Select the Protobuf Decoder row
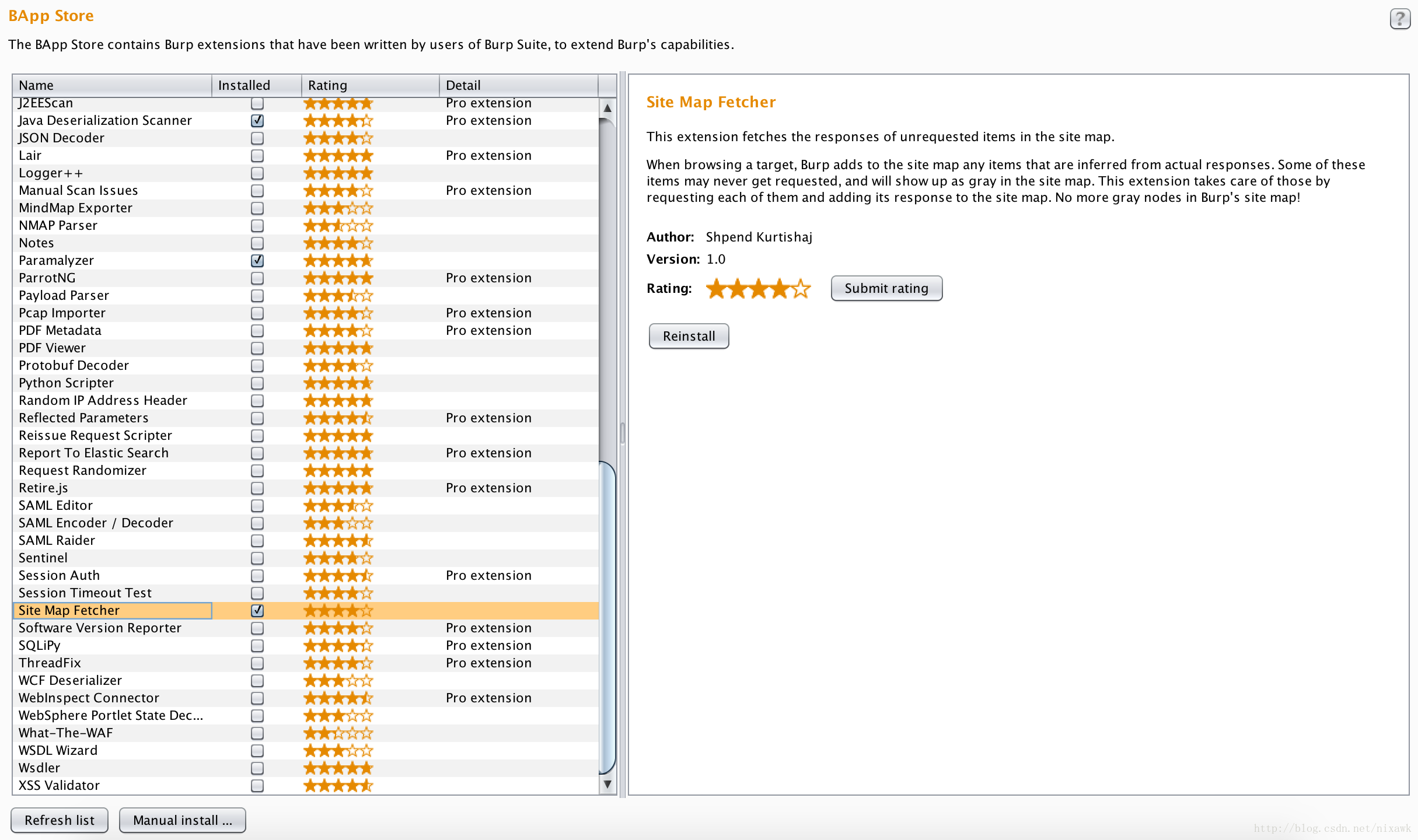 pyautogui.click(x=306, y=366)
